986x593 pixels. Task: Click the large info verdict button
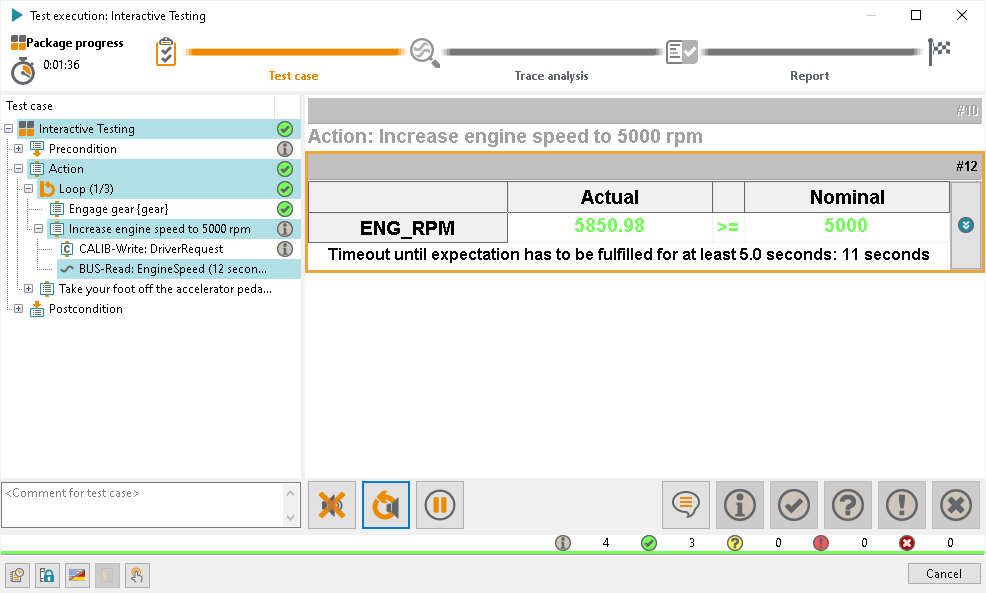click(740, 505)
